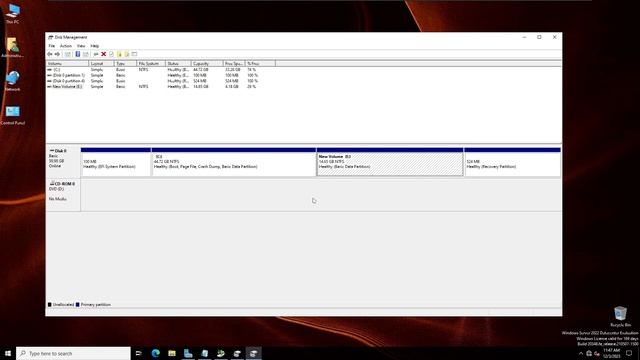Select the 524 MB Recovery Partition block
The width and height of the screenshot is (640, 360).
(512, 162)
